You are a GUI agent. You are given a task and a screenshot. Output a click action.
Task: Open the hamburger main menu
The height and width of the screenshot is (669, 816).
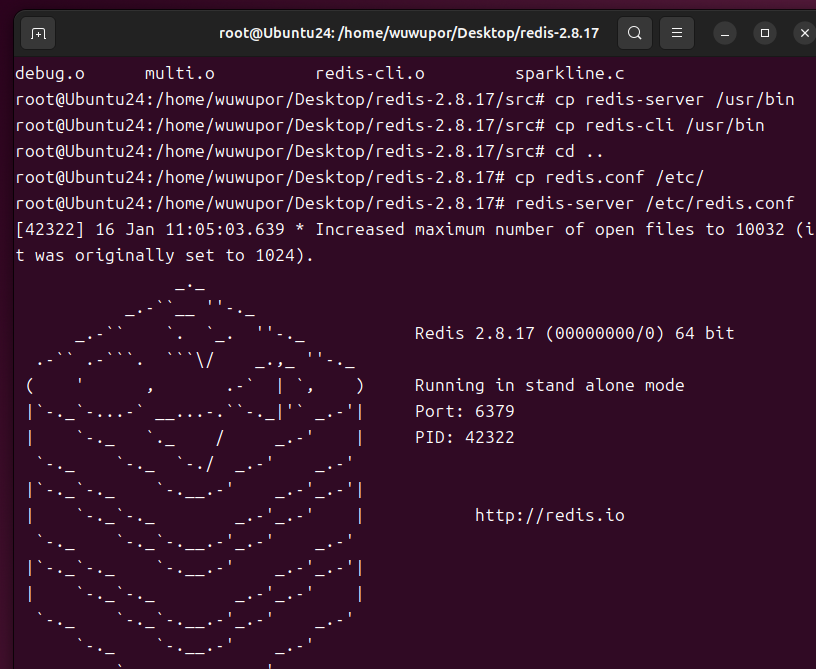click(677, 33)
